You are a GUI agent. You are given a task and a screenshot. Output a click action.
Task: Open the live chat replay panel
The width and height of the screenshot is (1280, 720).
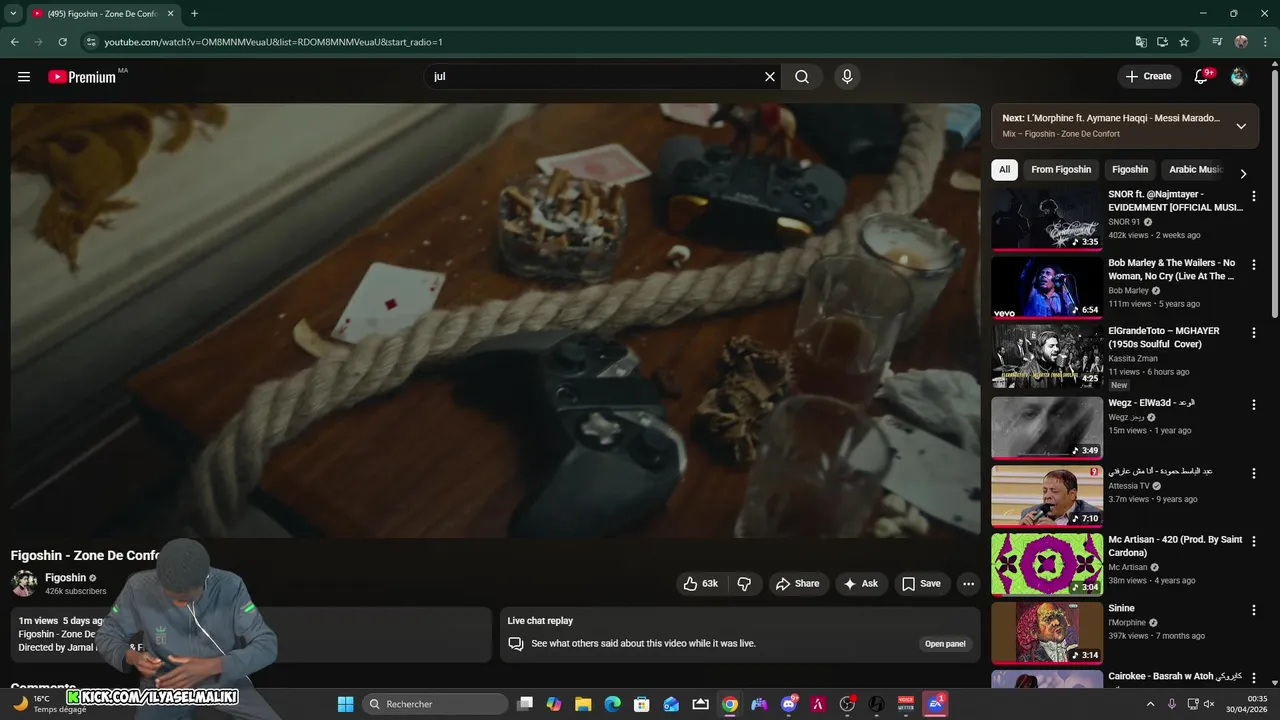[945, 644]
